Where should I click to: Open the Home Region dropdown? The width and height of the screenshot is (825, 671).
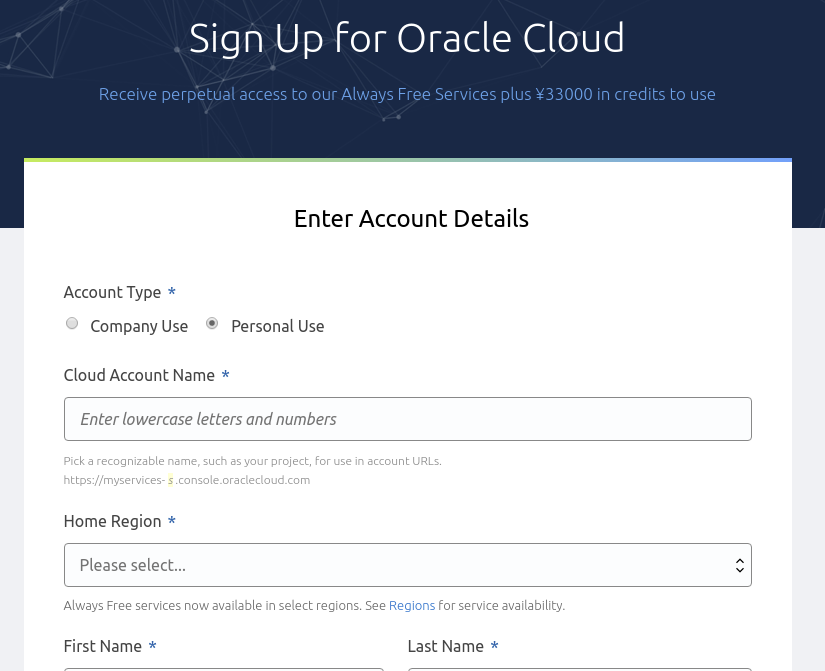point(407,565)
